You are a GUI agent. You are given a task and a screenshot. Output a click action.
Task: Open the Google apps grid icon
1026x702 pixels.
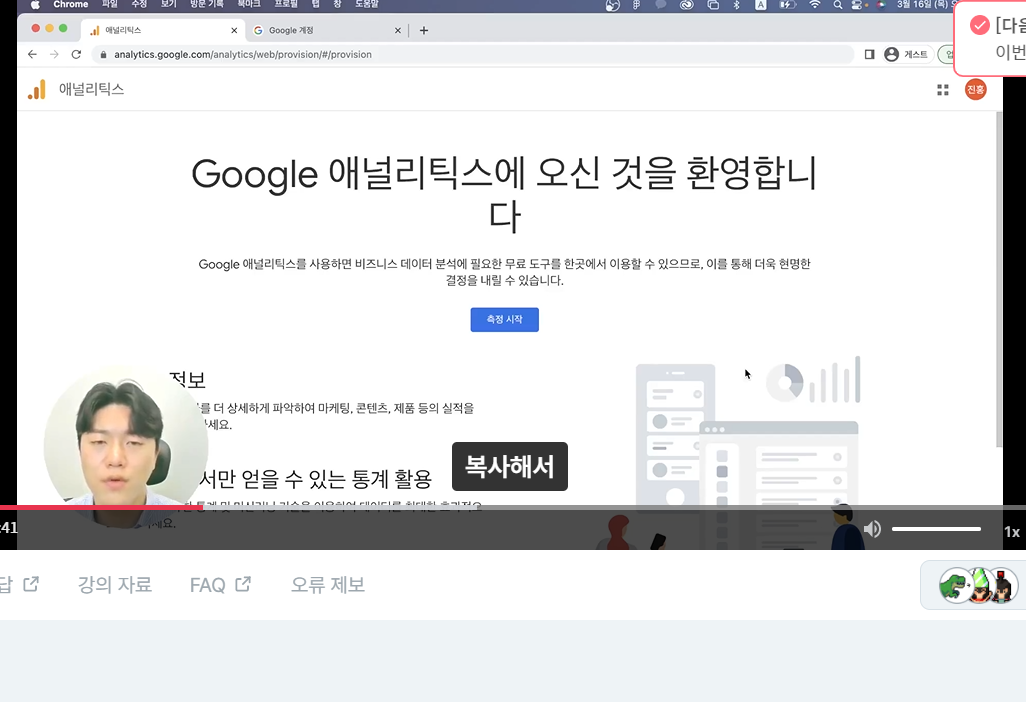[942, 90]
